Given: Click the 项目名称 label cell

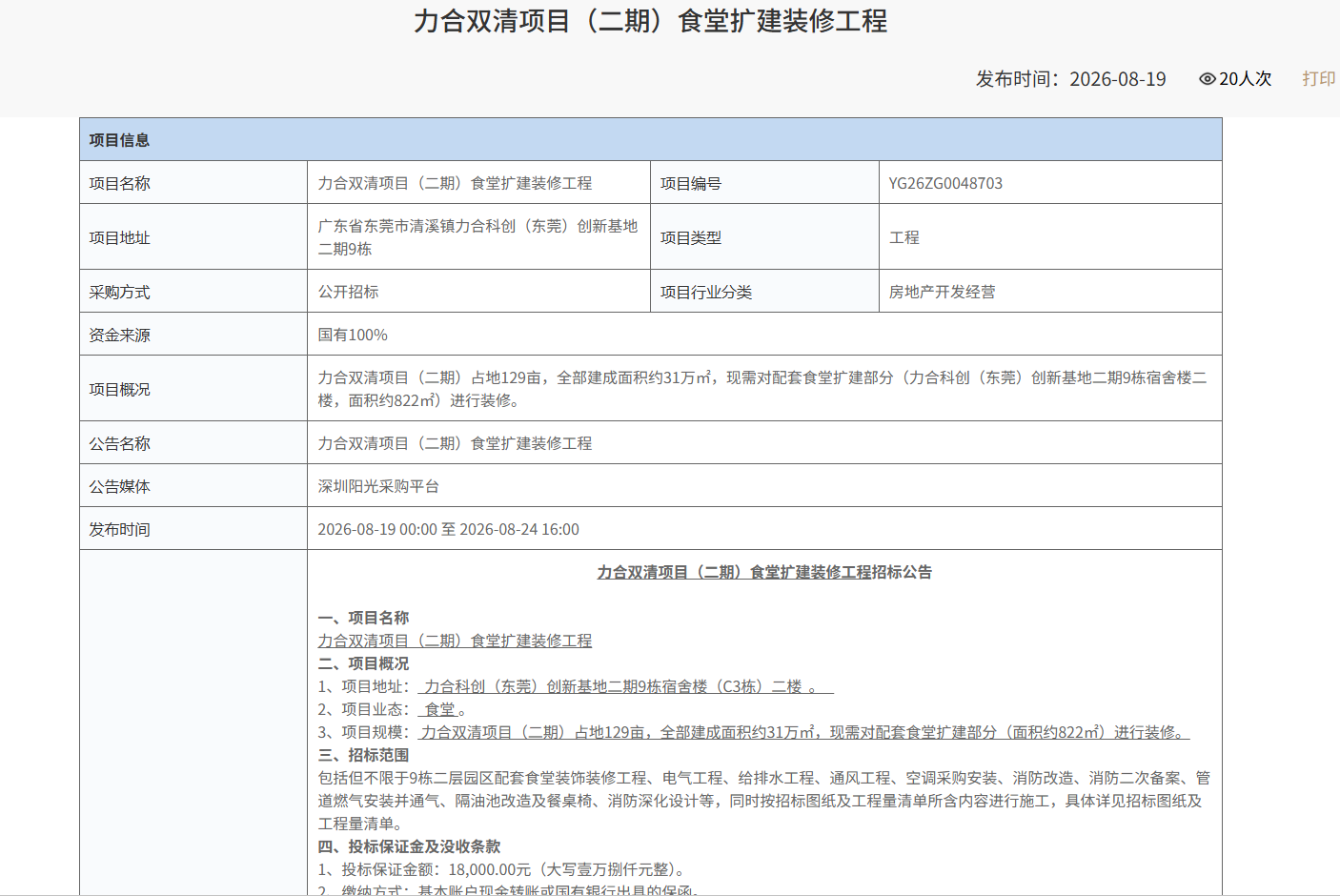Looking at the screenshot, I should [193, 182].
